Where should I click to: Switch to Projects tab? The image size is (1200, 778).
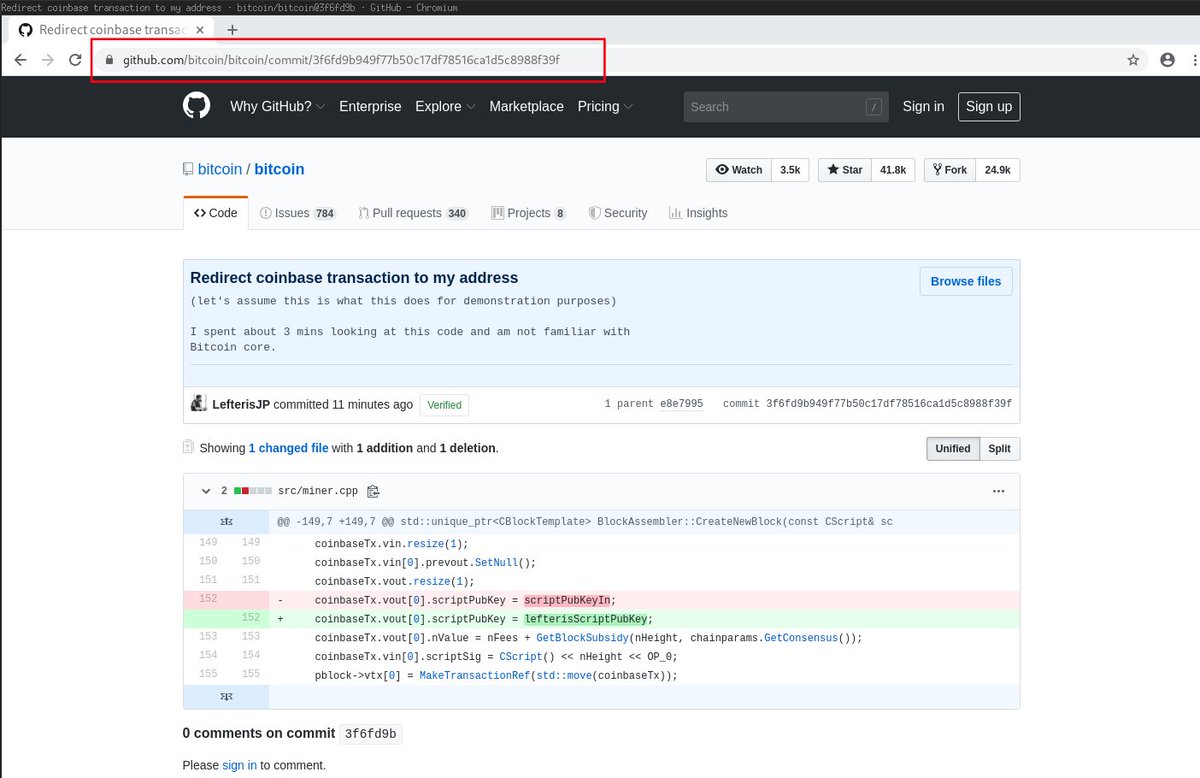point(529,213)
